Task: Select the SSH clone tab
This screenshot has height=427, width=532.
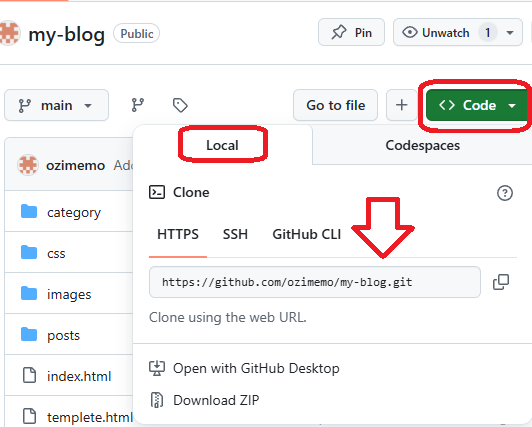Action: coord(235,234)
